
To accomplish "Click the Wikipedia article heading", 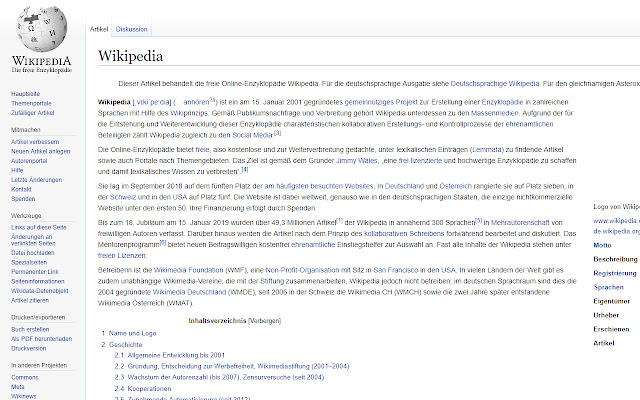I will (x=131, y=56).
